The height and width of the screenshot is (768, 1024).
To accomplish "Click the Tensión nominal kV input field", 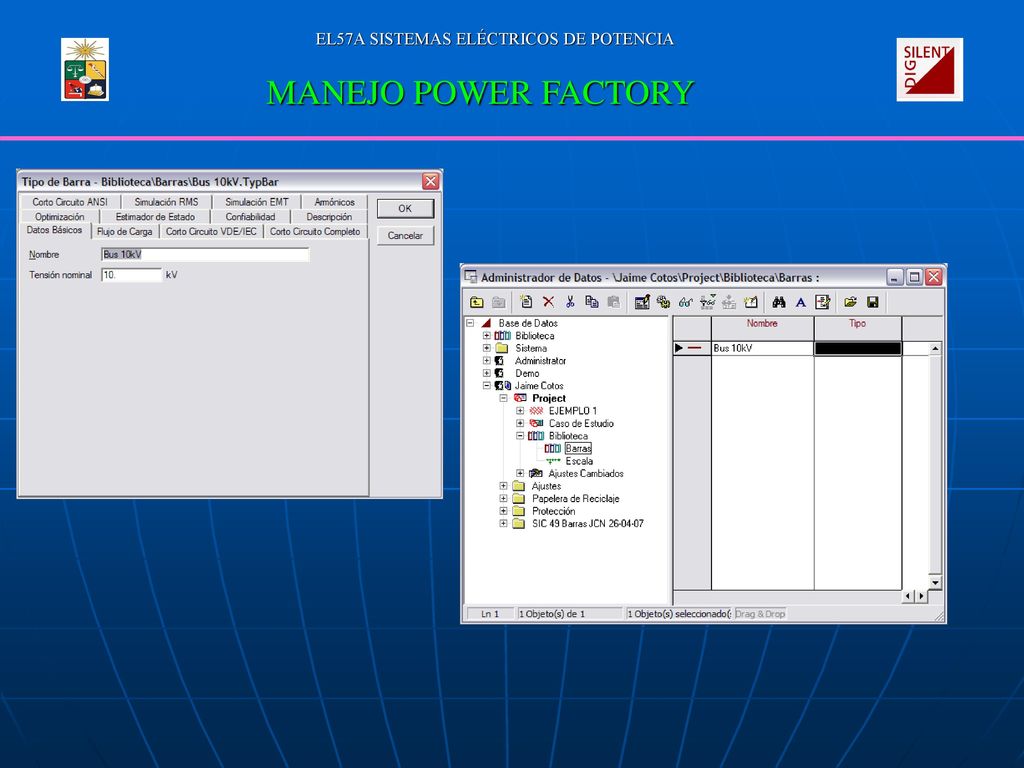I will 131,275.
